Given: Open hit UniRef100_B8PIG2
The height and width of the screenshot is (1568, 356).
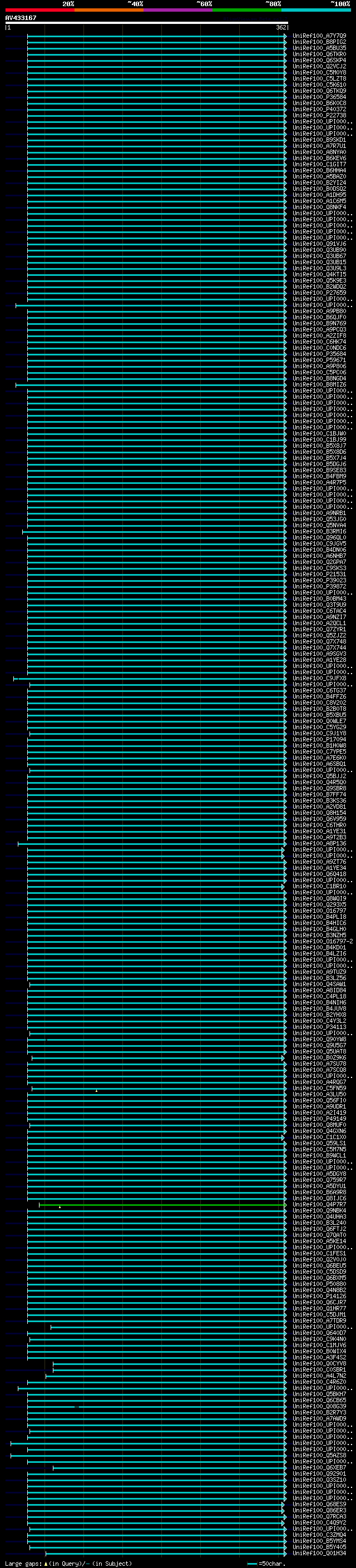Looking at the screenshot, I should click(319, 42).
